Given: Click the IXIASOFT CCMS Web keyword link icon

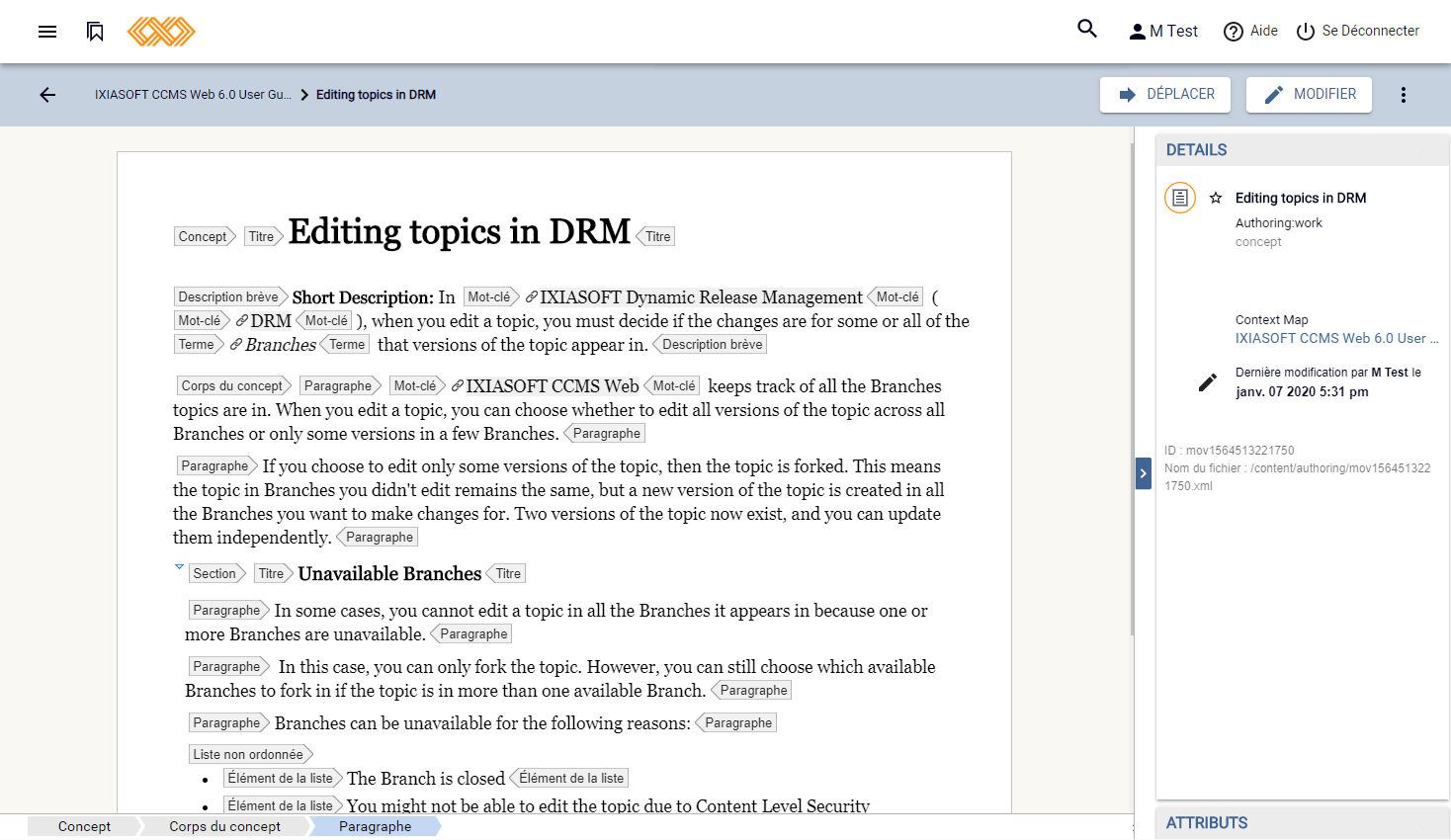Looking at the screenshot, I should tap(458, 385).
